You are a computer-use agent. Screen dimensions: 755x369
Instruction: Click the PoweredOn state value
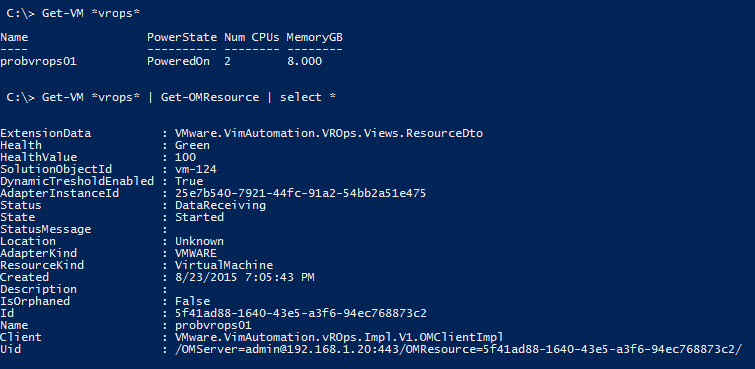pos(178,62)
